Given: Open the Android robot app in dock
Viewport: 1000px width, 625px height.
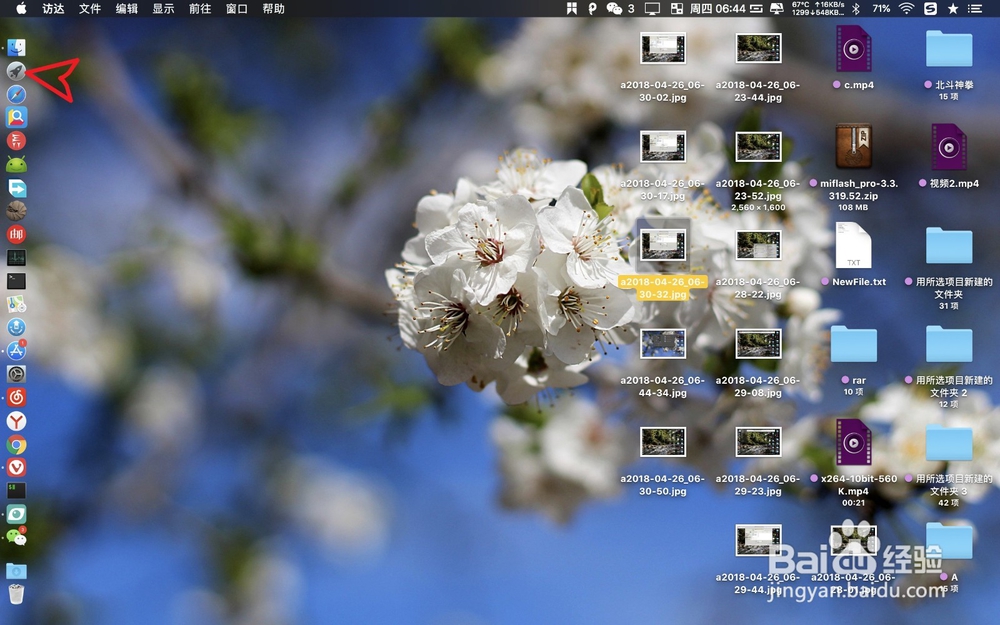Looking at the screenshot, I should [17, 165].
